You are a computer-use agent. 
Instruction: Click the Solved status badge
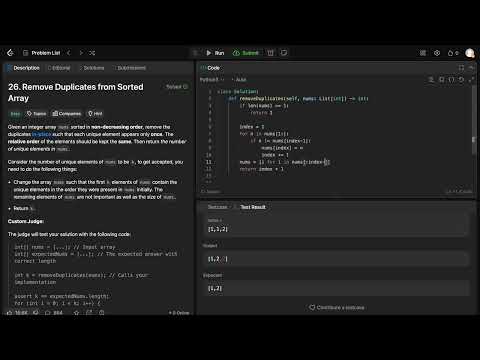click(177, 87)
